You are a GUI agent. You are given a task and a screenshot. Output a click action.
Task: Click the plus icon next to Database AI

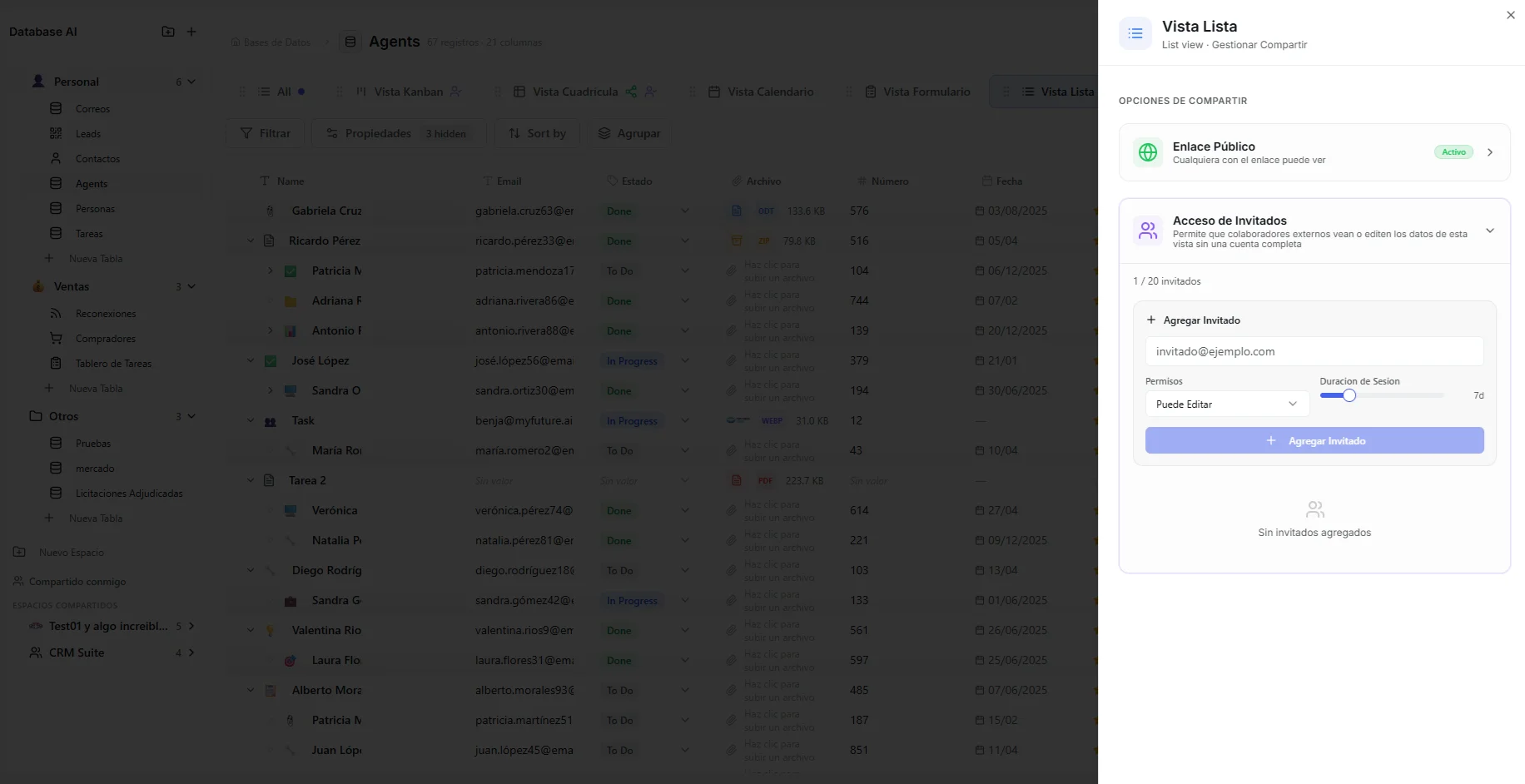(x=191, y=32)
